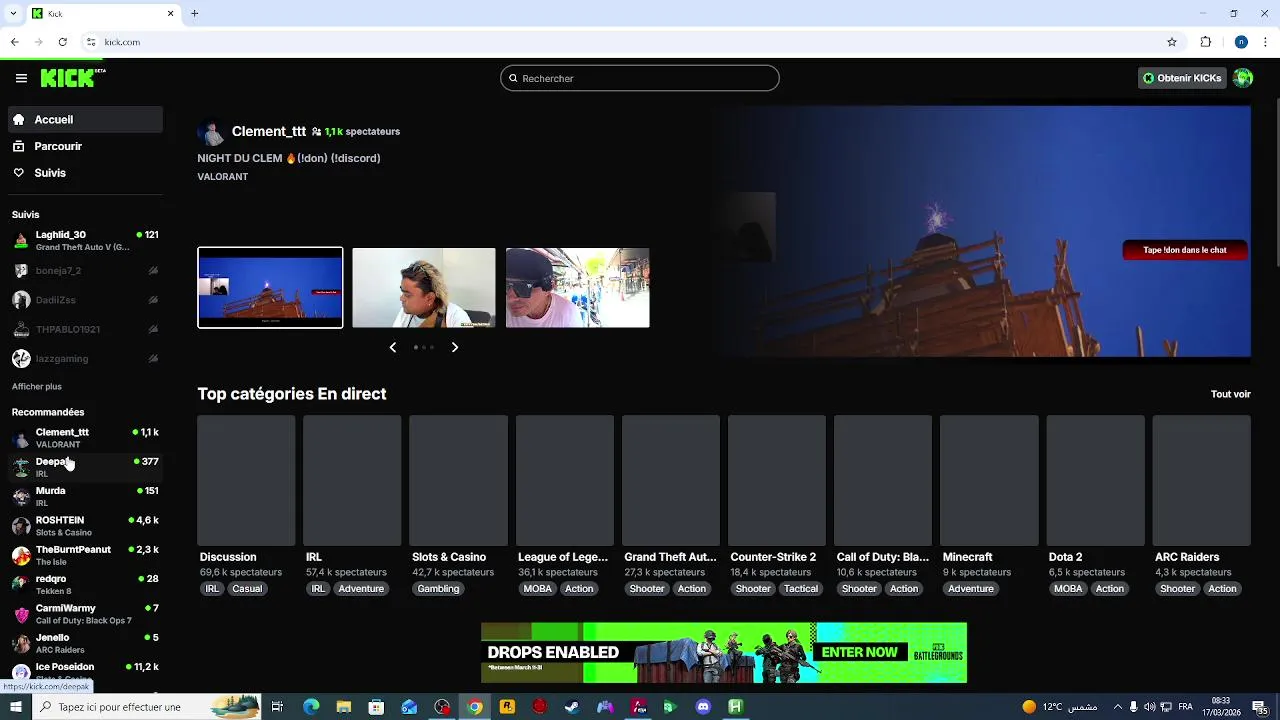The image size is (1280, 720).
Task: Select third featured stream thumbnail with cap
Action: coord(578,288)
